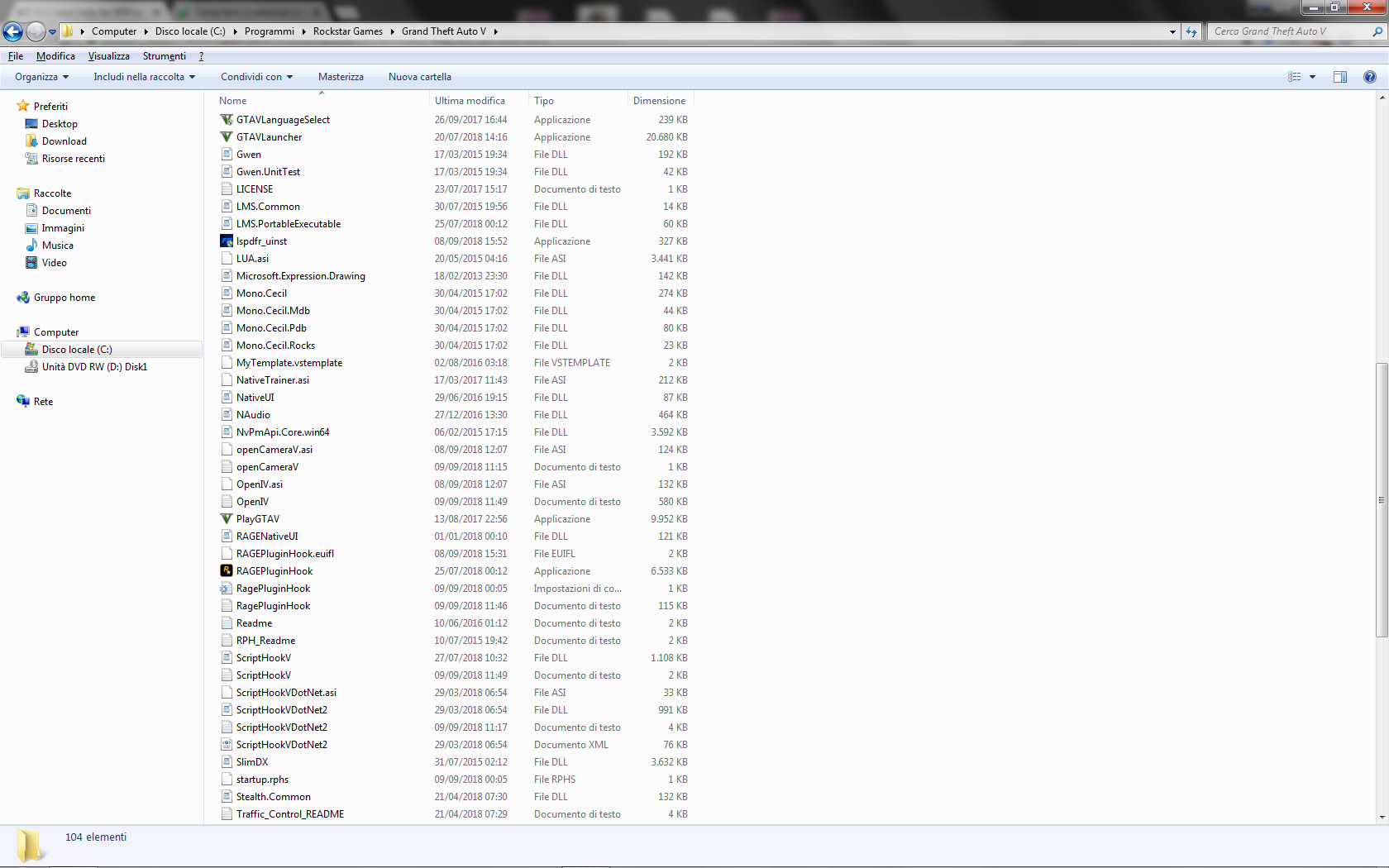The width and height of the screenshot is (1389, 868).
Task: Click the lspdfr_uinst application icon
Action: [x=227, y=241]
